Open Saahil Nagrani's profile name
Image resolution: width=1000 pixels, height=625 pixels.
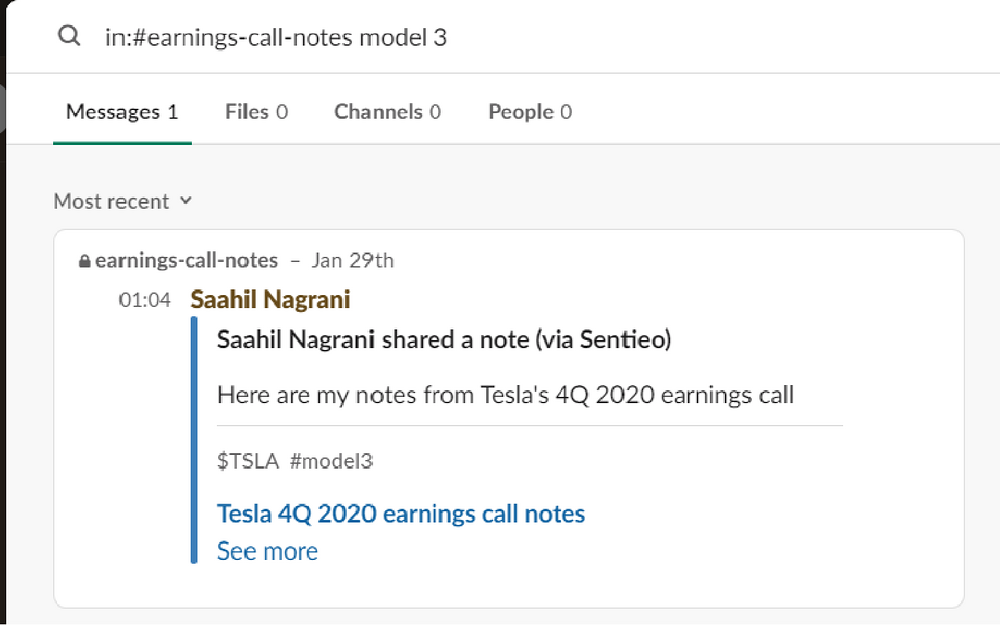click(x=270, y=299)
